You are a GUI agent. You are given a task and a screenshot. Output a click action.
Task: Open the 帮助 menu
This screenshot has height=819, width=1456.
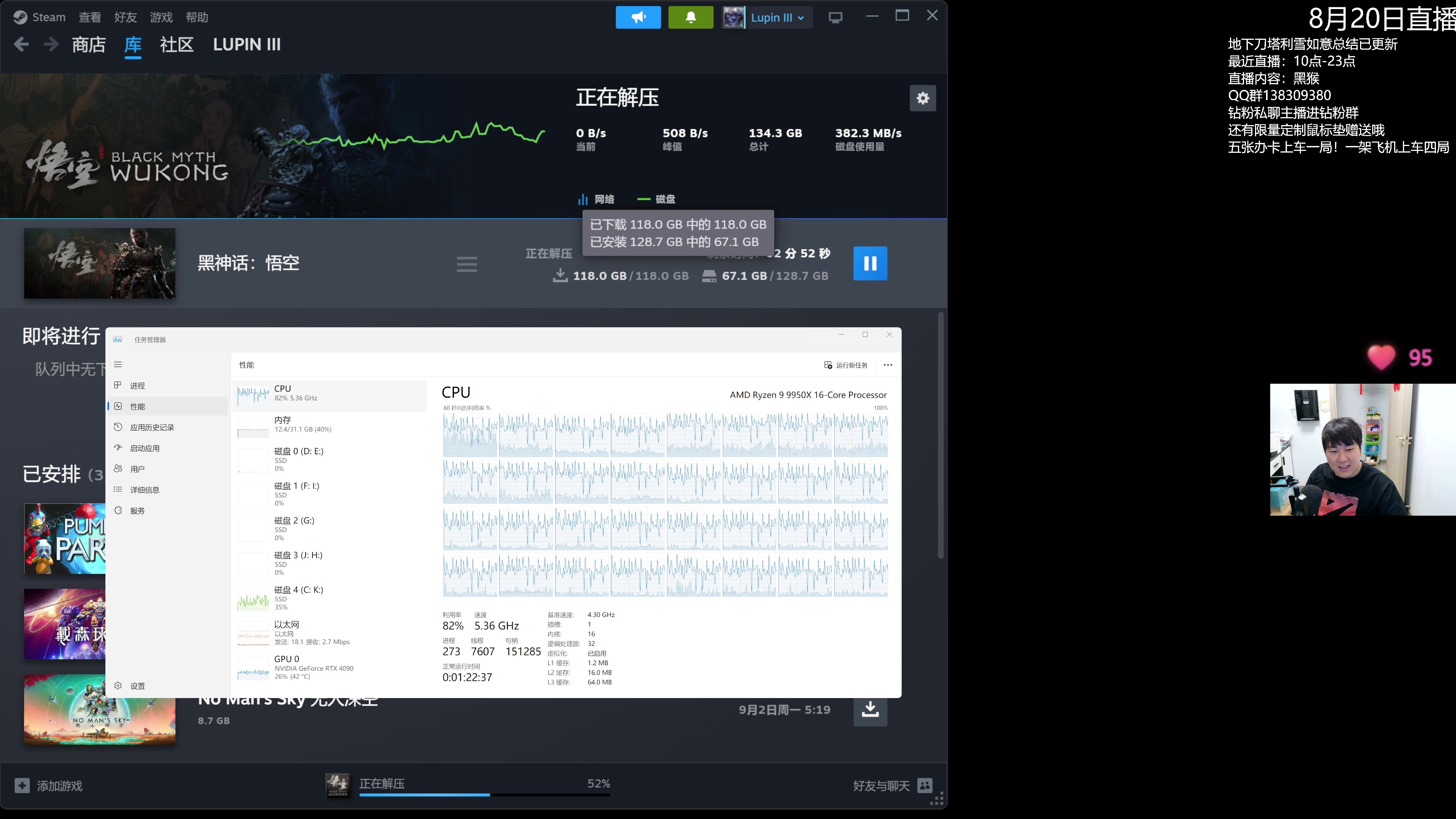197,17
